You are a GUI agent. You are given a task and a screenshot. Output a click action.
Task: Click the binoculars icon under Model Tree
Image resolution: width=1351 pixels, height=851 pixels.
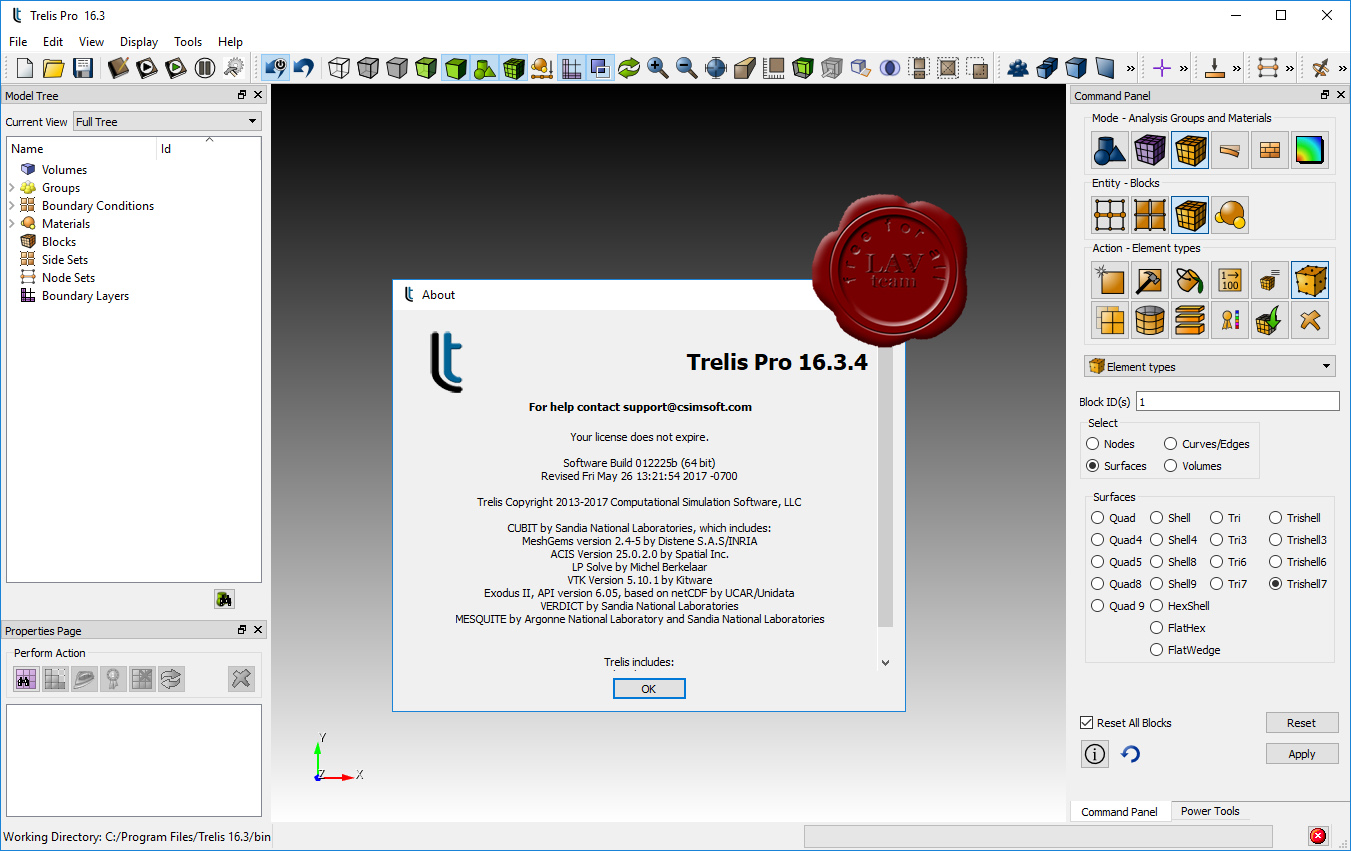tap(224, 599)
